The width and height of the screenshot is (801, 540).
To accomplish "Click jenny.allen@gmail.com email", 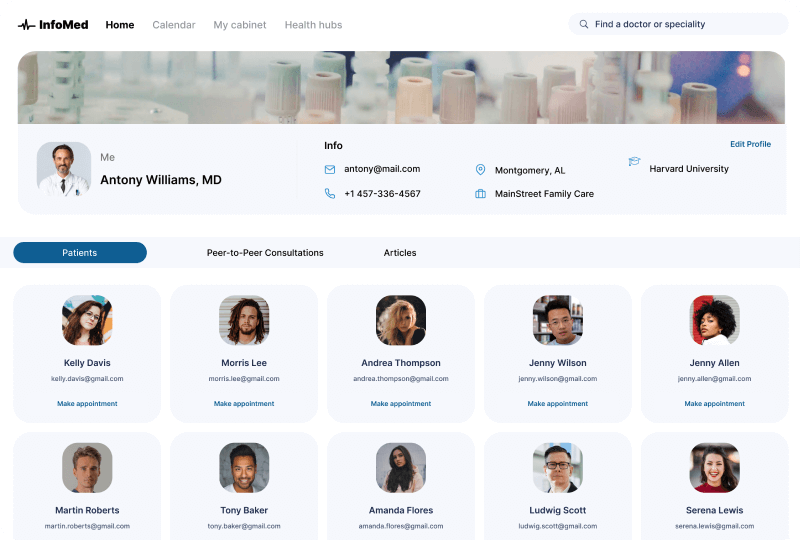I will coord(714,379).
